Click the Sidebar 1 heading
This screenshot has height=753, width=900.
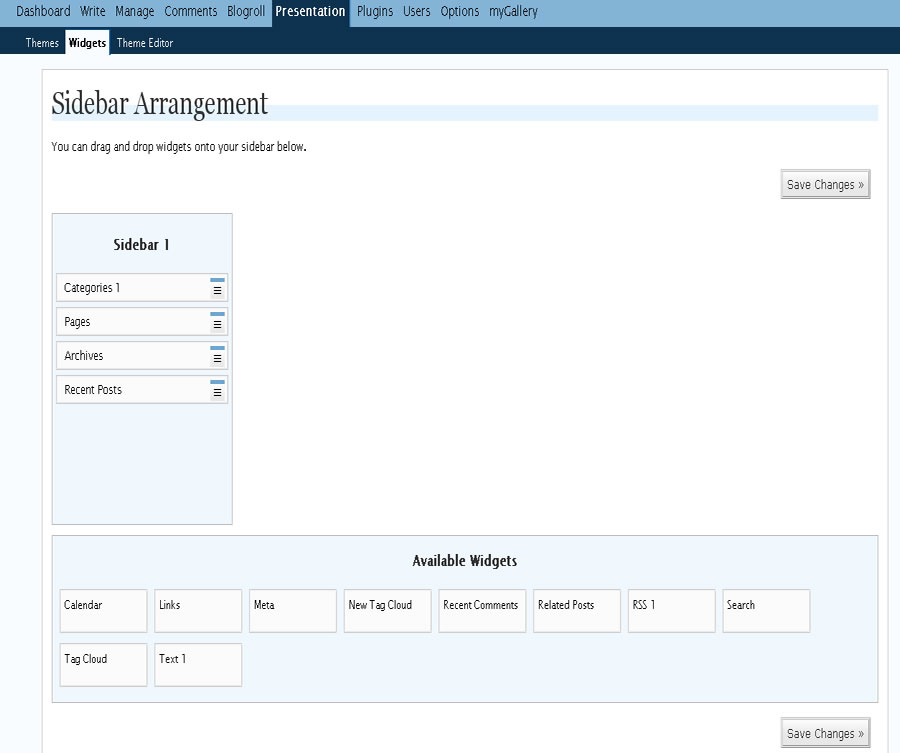[141, 244]
